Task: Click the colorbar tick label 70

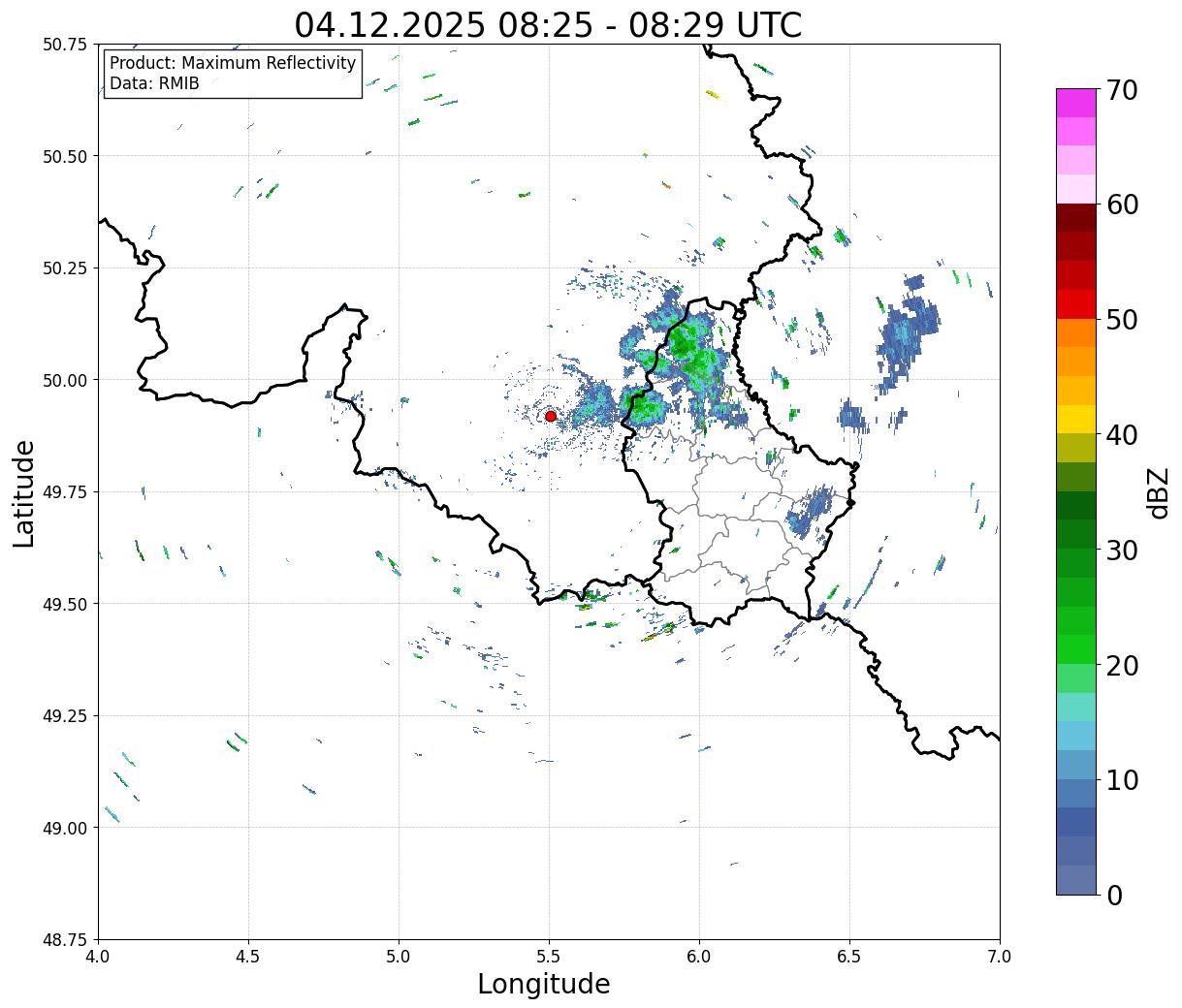Action: (x=1122, y=90)
